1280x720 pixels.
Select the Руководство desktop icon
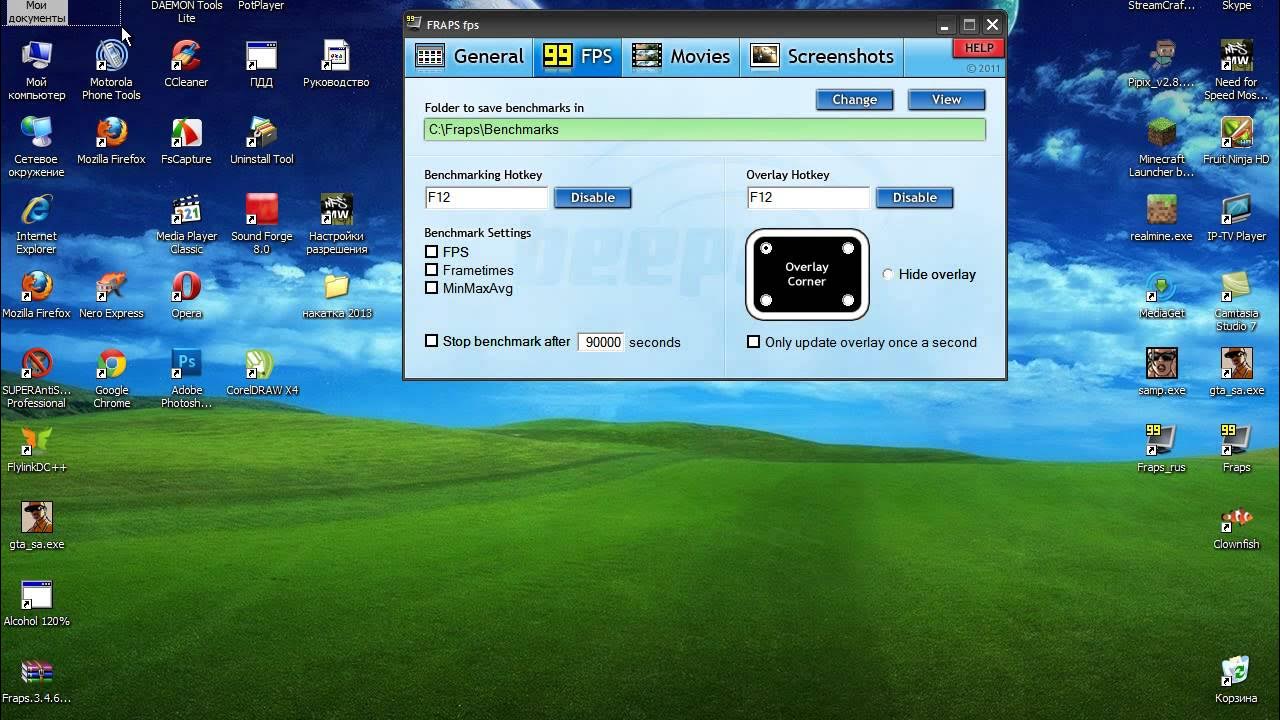[x=336, y=65]
